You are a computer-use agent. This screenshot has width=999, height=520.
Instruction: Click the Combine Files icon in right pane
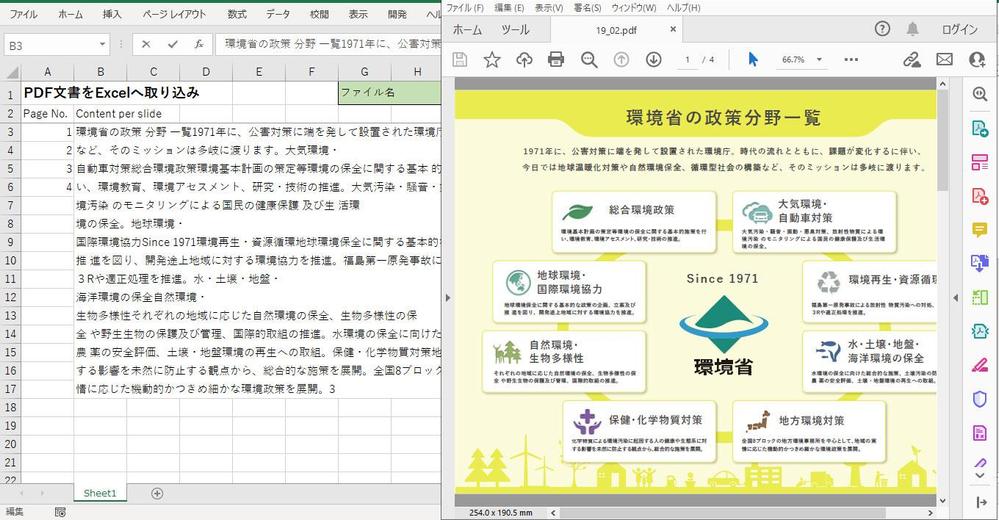[980, 263]
